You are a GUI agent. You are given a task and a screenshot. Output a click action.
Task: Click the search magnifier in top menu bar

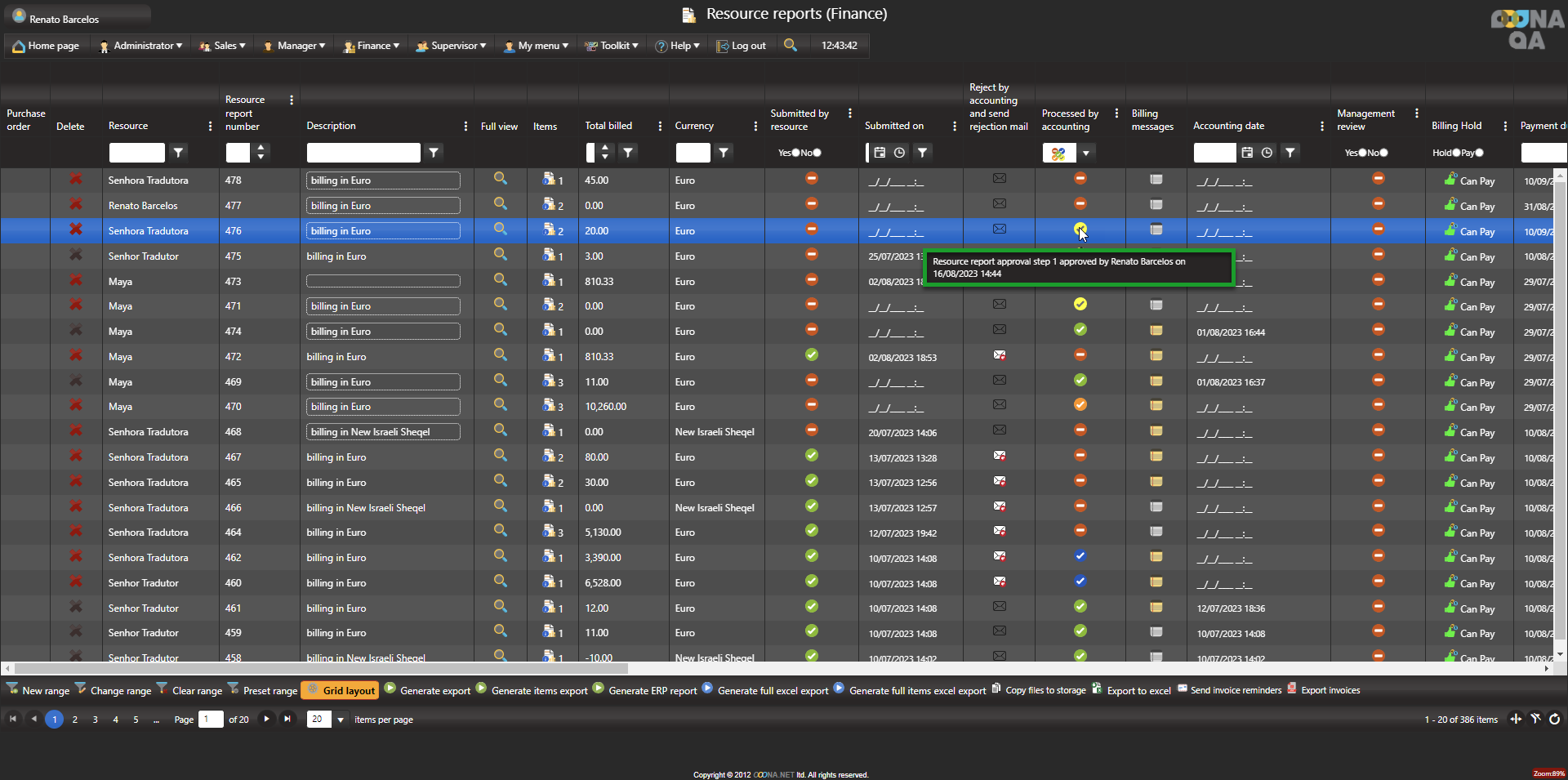pos(790,45)
